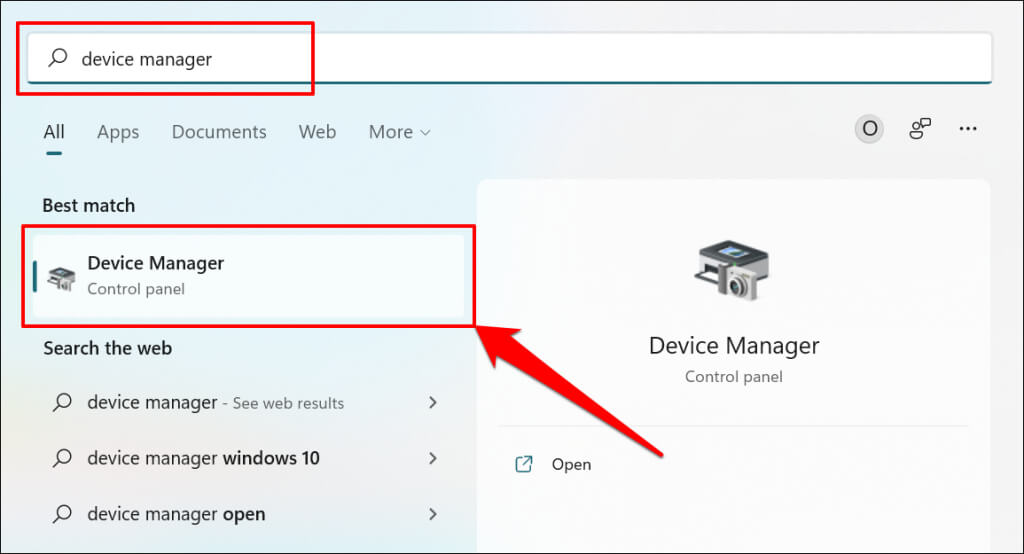
Task: Expand the More dropdown
Action: click(400, 132)
